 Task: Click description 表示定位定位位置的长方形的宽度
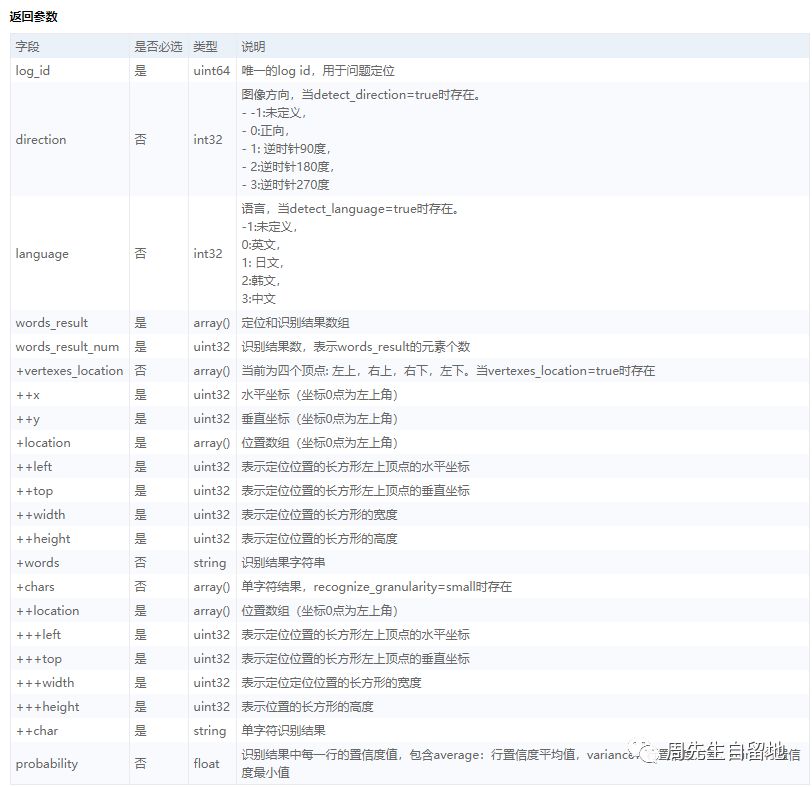331,682
